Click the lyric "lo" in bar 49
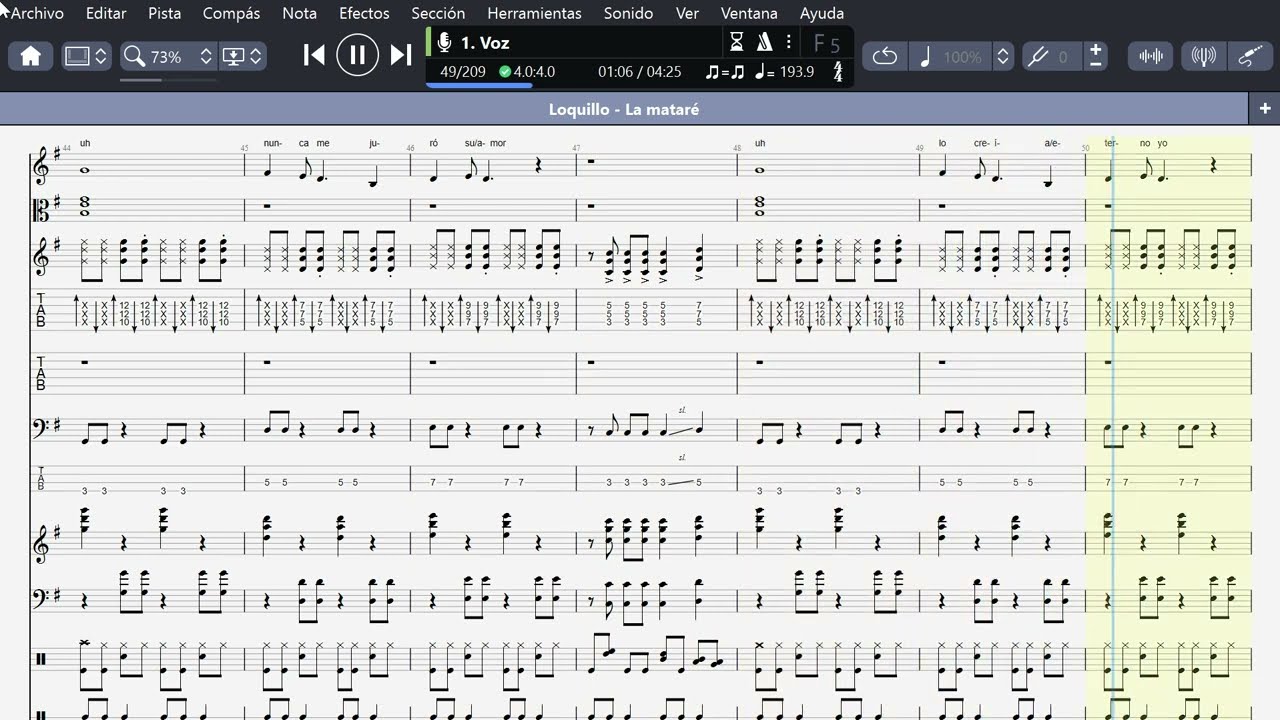Screen dimensions: 1280x720 coord(942,143)
